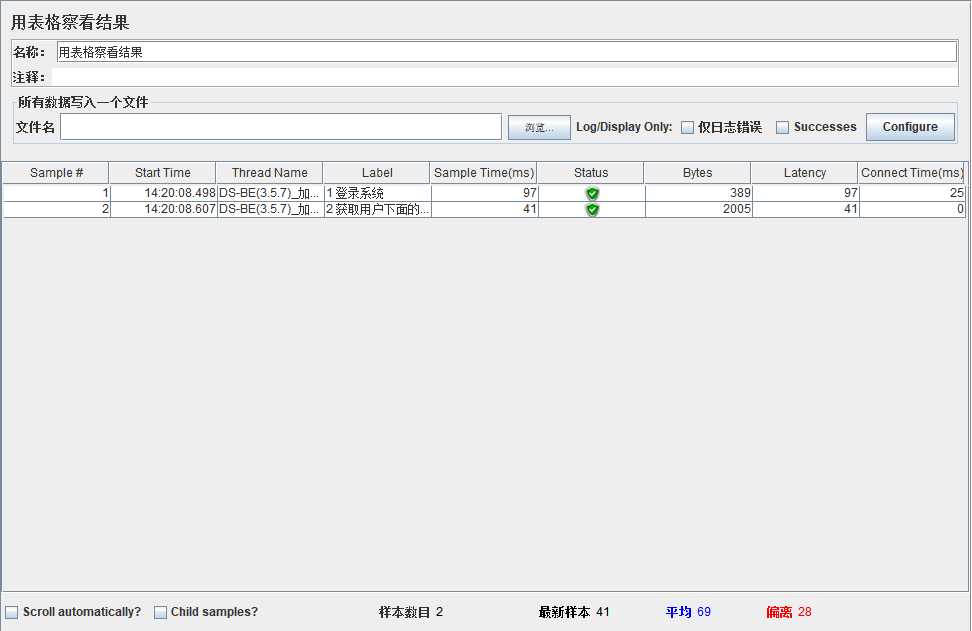Image resolution: width=972 pixels, height=631 pixels.
Task: Click the Latency column header
Action: pos(805,173)
